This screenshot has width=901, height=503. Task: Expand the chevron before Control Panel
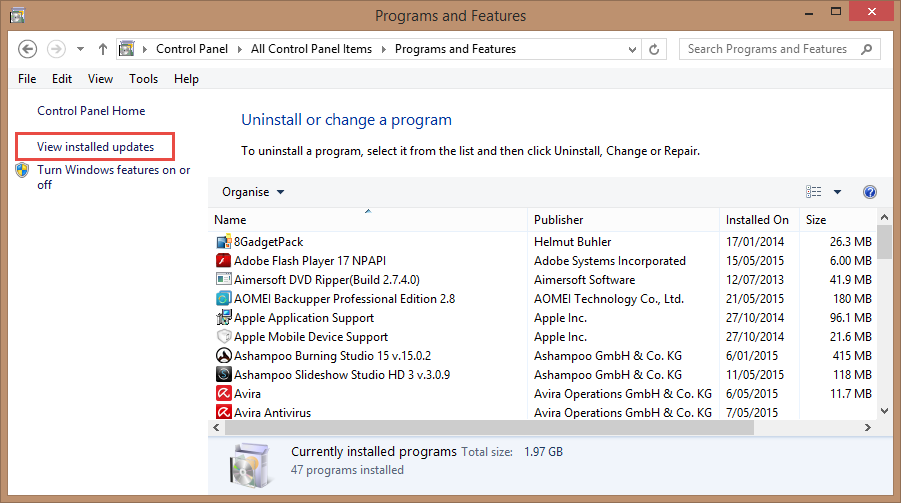click(x=144, y=49)
